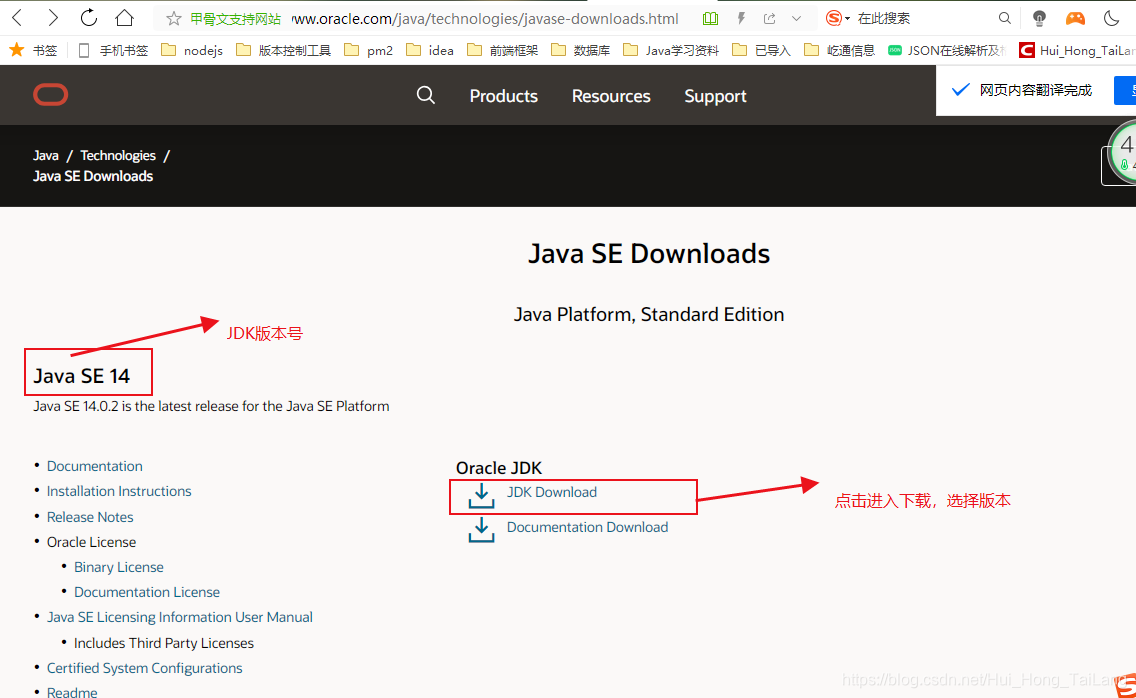Open the 数据库 bookmark folder
Image resolution: width=1136 pixels, height=698 pixels.
click(580, 50)
